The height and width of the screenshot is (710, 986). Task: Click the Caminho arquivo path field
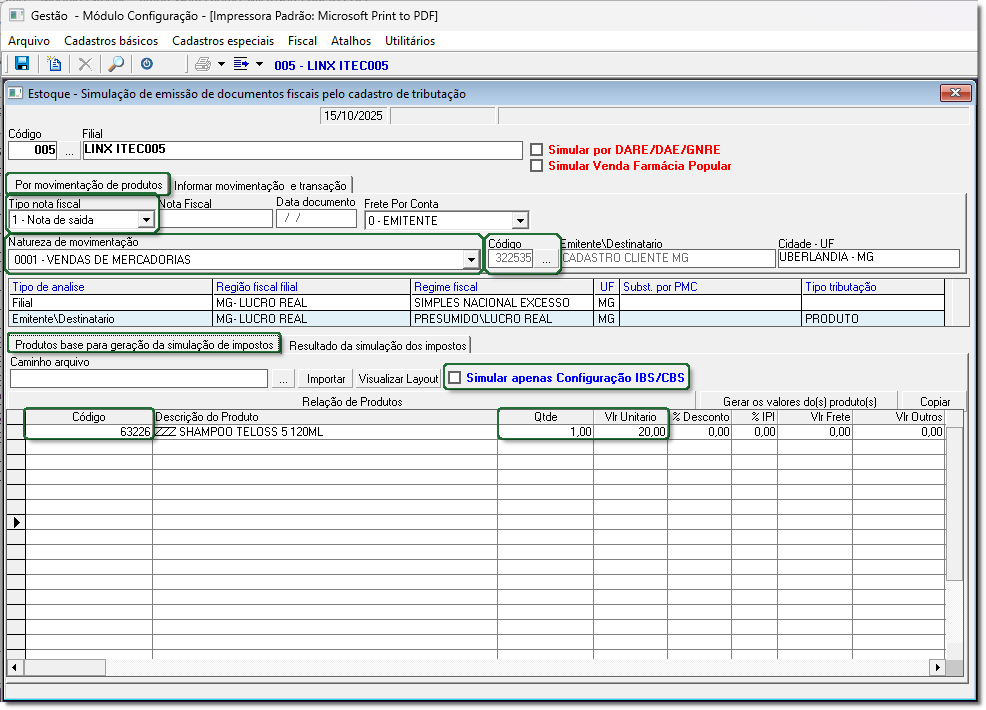coord(139,379)
